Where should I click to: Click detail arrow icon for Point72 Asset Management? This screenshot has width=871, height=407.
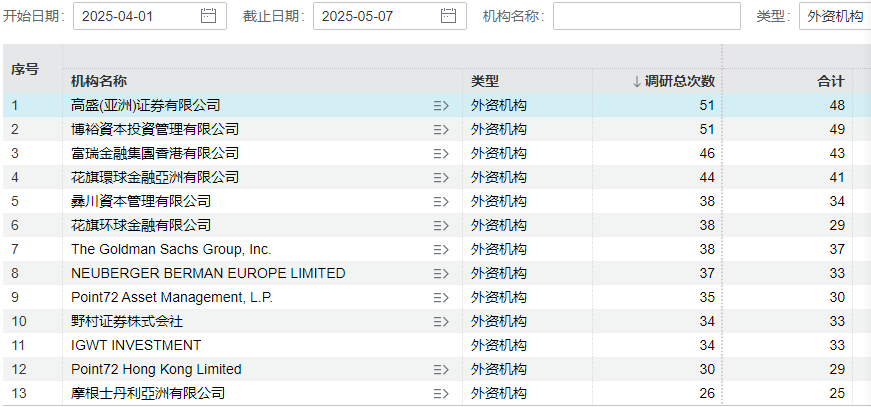coord(441,298)
